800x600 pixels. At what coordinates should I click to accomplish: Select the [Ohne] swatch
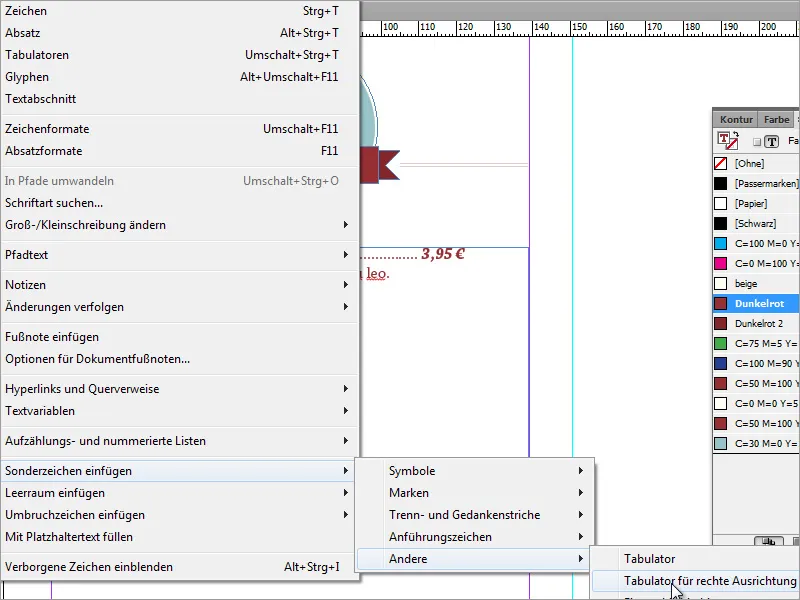point(756,163)
